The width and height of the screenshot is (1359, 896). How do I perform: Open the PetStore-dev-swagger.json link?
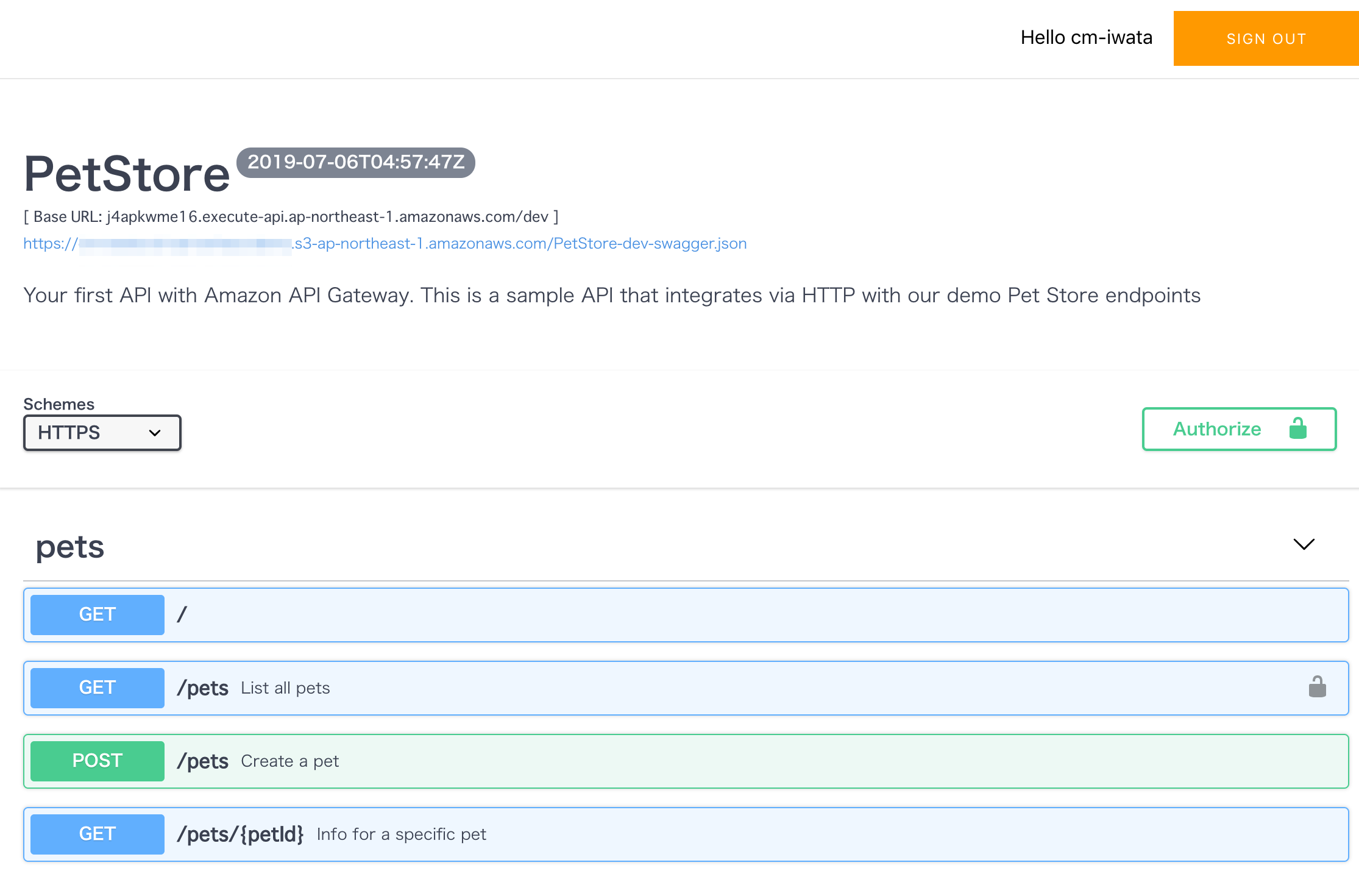point(385,243)
